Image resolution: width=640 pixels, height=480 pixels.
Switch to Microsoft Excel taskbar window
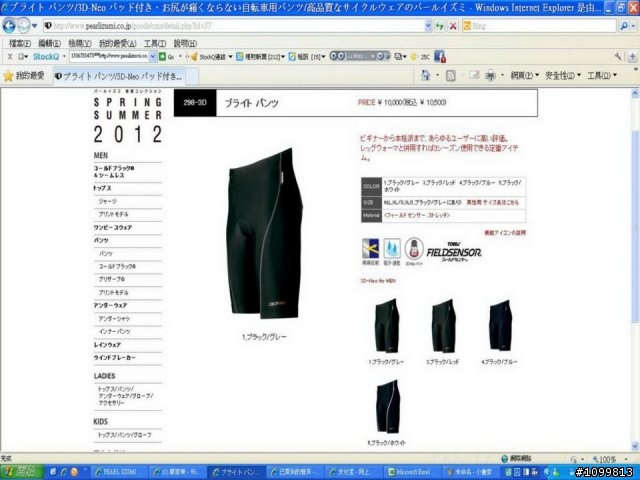(413, 472)
